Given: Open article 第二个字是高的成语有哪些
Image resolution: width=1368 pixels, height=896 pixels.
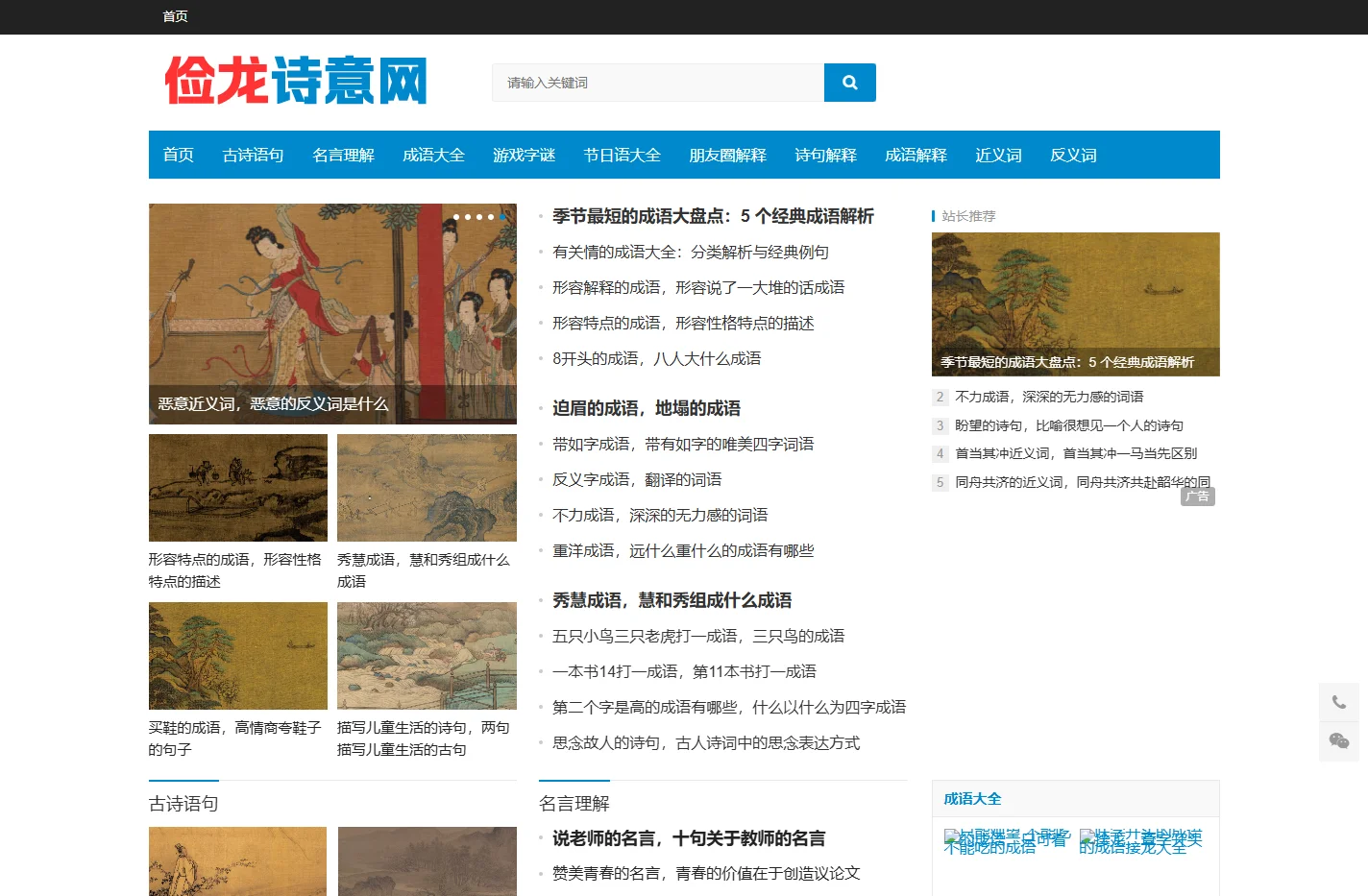Looking at the screenshot, I should (729, 707).
